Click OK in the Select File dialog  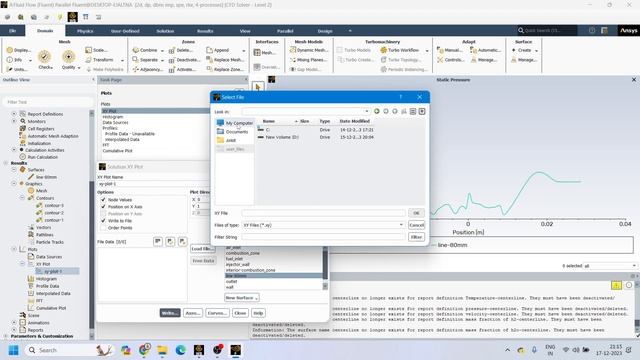coord(416,213)
